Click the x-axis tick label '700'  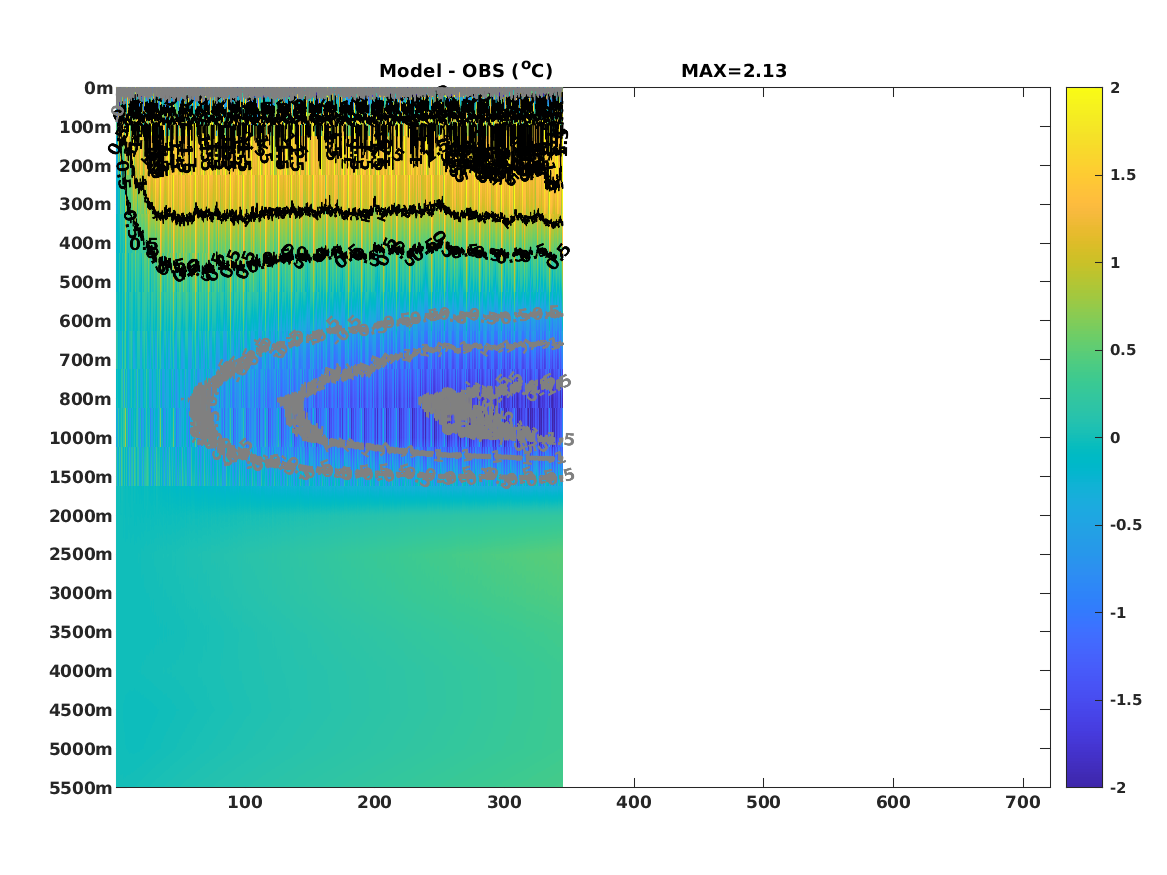tap(1023, 802)
